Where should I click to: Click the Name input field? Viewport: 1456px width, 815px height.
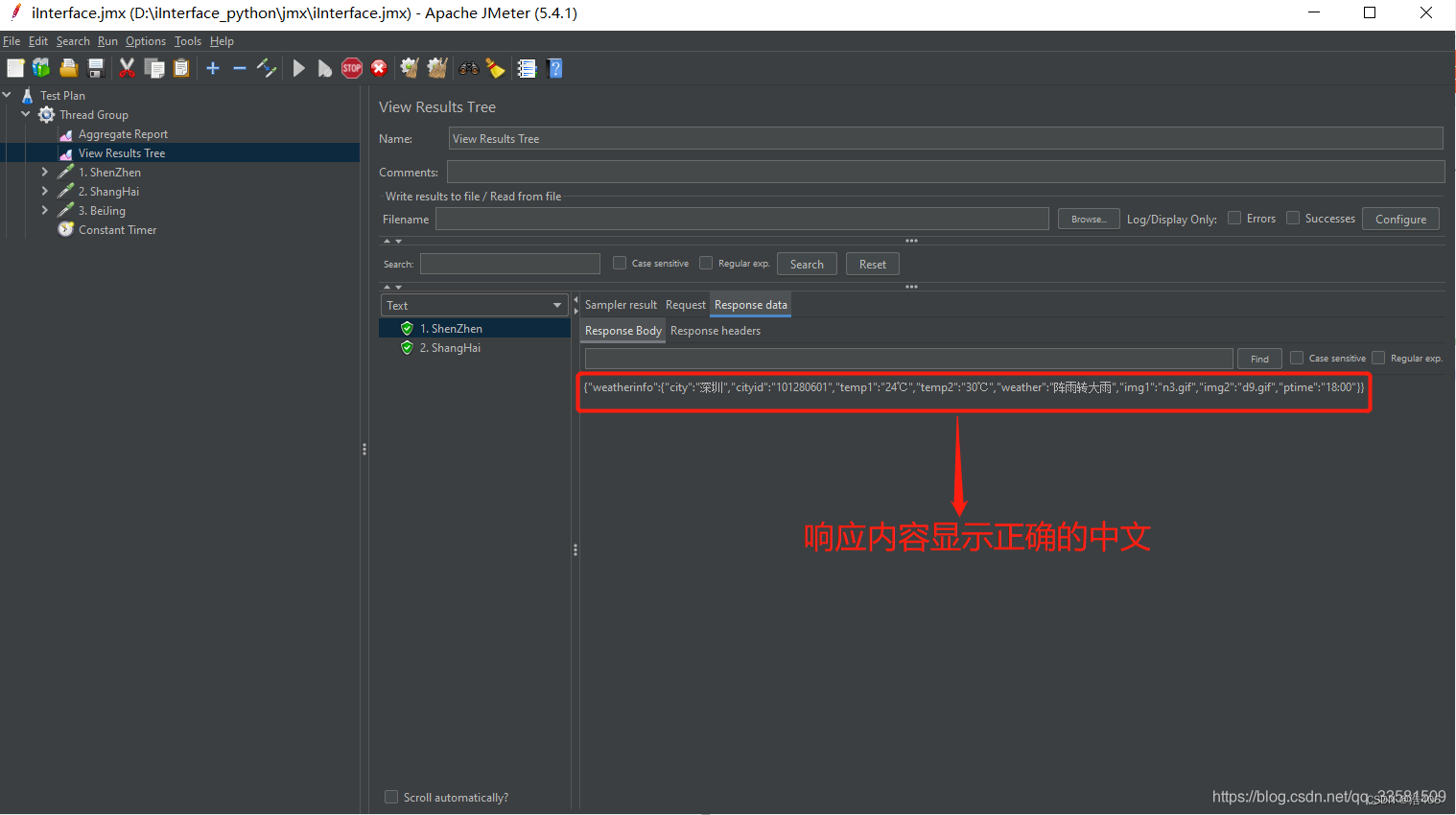coord(946,138)
